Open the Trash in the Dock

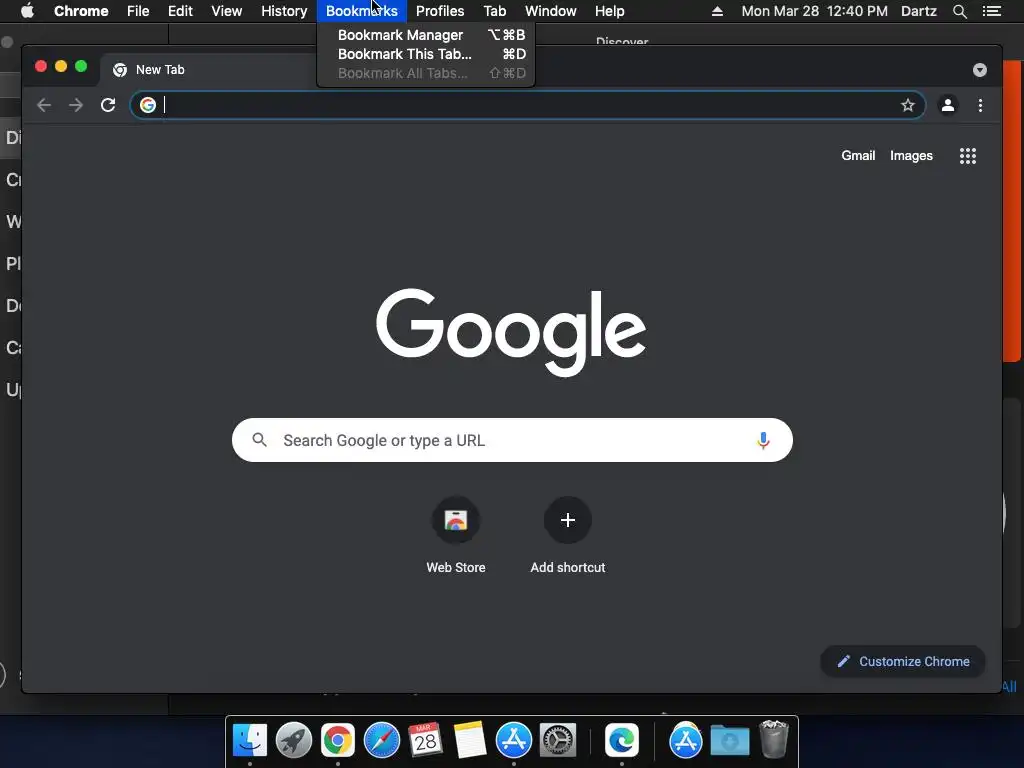[774, 739]
